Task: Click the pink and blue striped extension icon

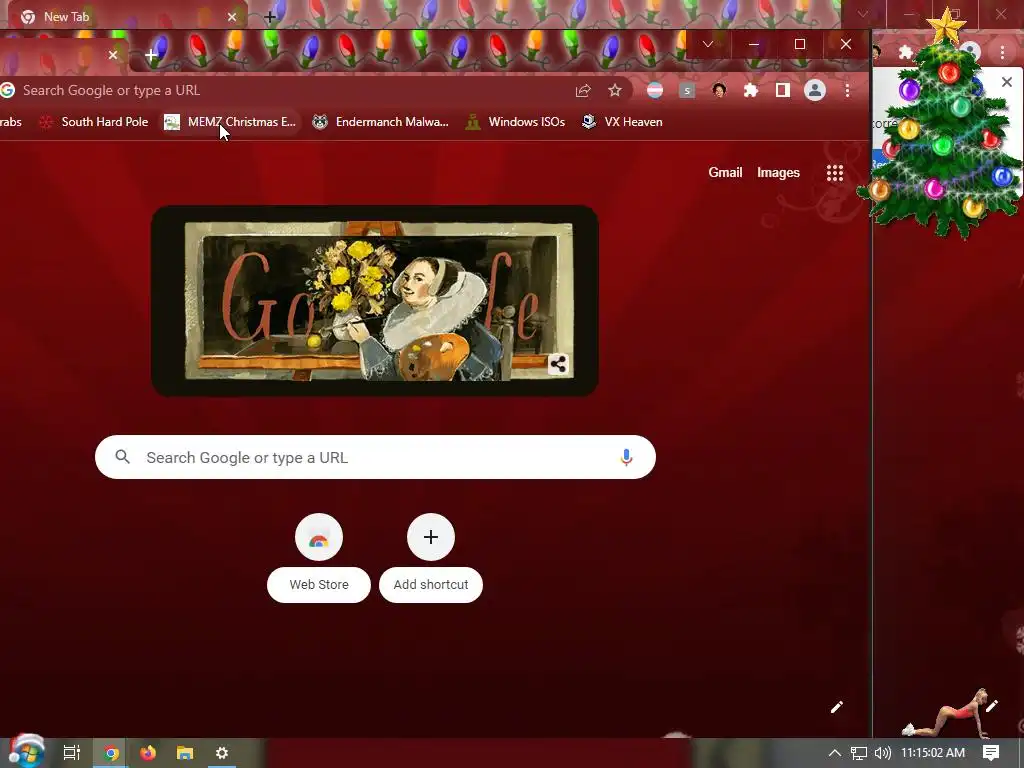Action: click(655, 91)
